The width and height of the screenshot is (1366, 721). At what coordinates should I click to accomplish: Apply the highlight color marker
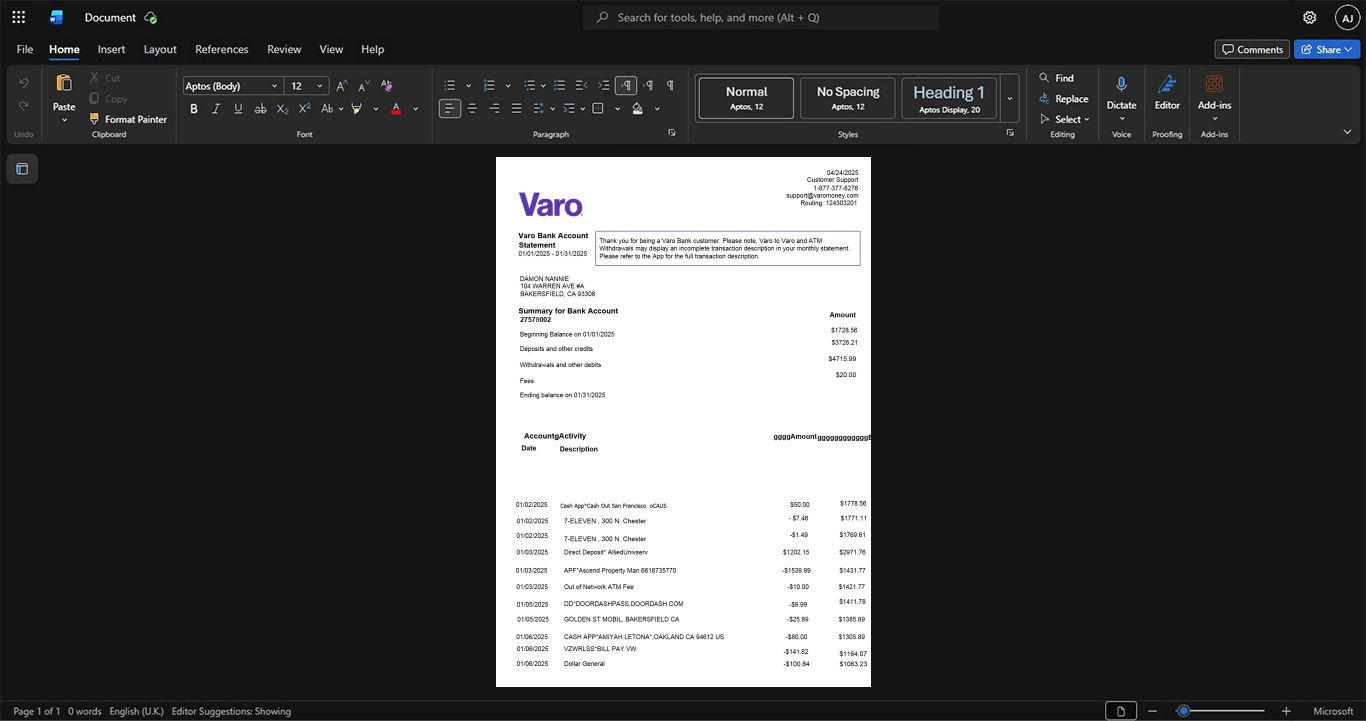click(x=357, y=108)
